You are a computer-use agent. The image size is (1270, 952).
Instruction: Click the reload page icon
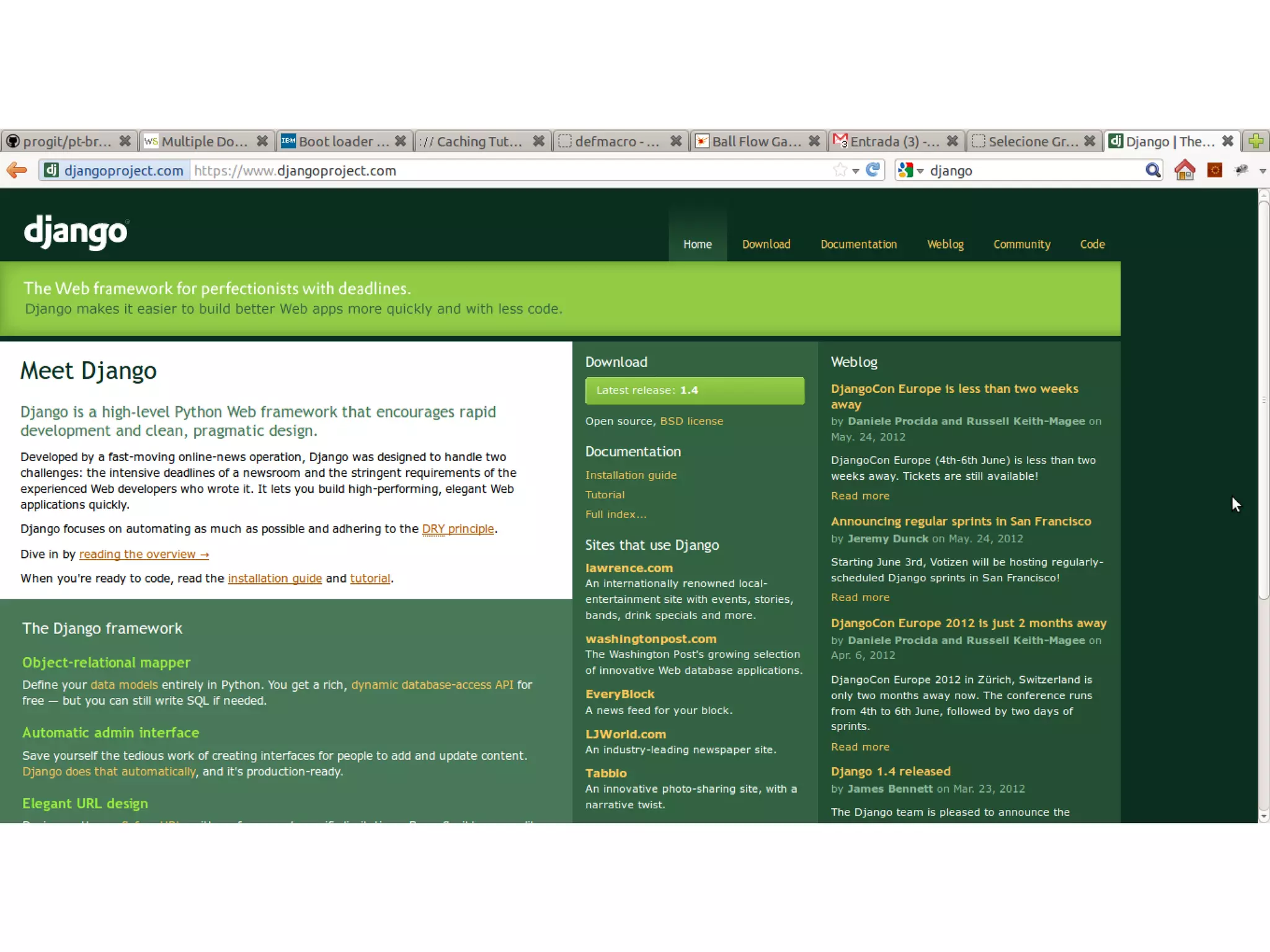873,170
